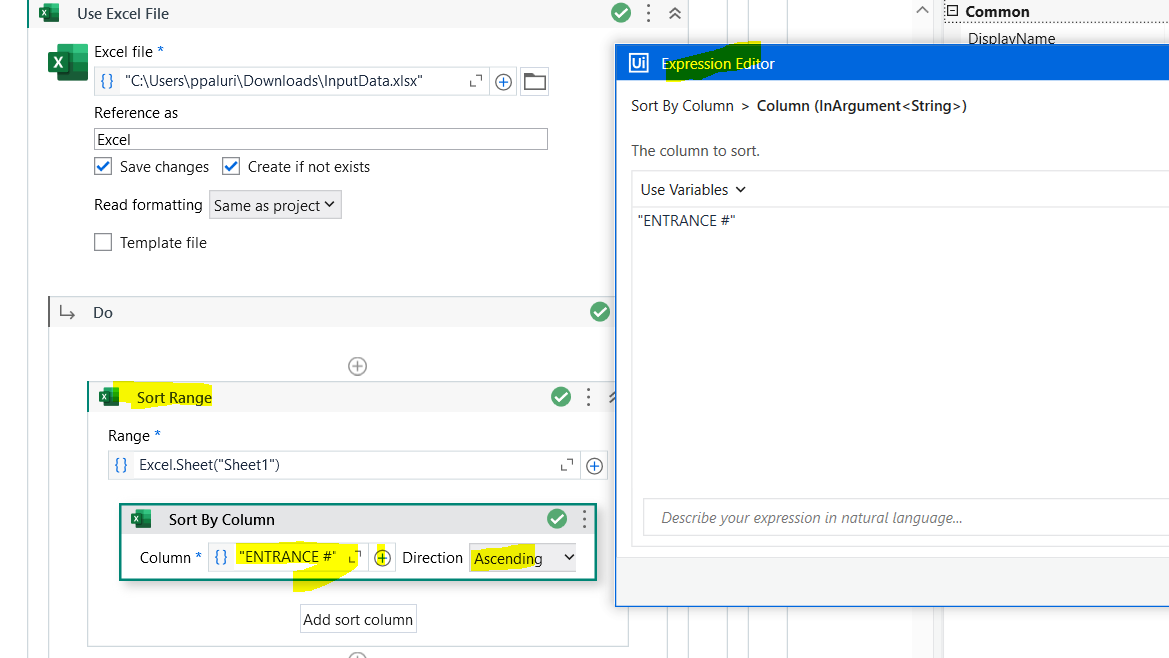This screenshot has height=658, width=1169.
Task: Click the expression text "ENTRANCE #" in editor
Action: pyautogui.click(x=687, y=221)
